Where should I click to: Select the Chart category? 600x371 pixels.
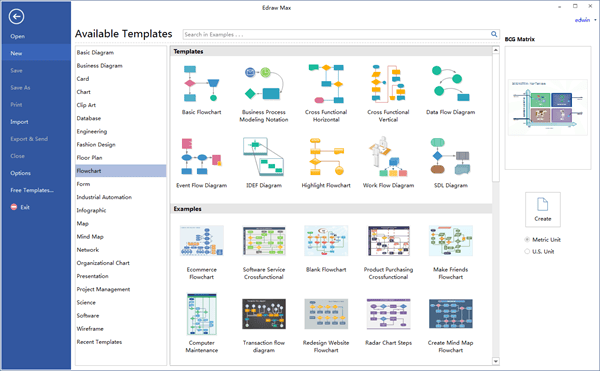[x=121, y=92]
